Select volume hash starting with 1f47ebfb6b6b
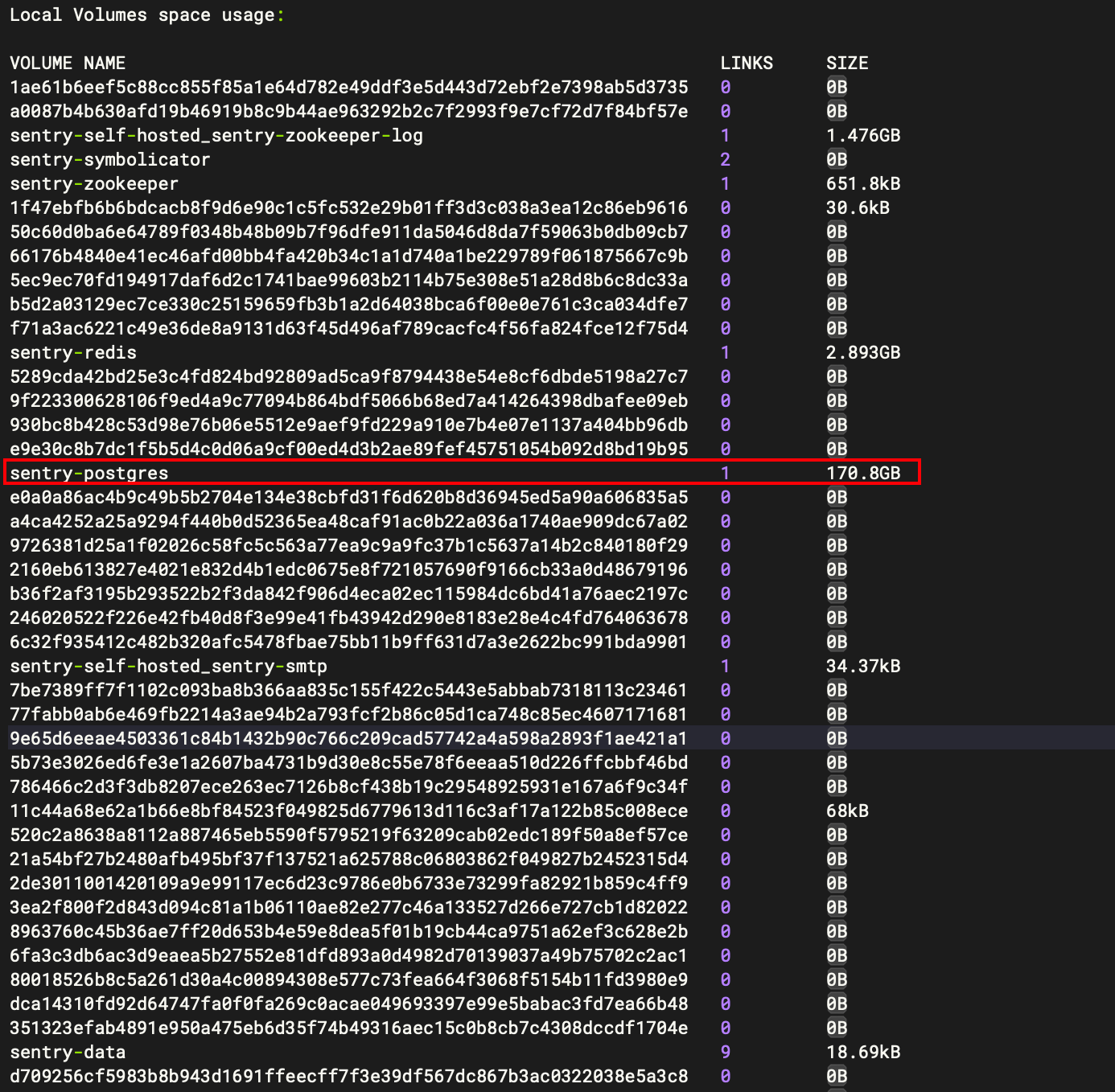This screenshot has height=1092, width=1115. tap(349, 207)
